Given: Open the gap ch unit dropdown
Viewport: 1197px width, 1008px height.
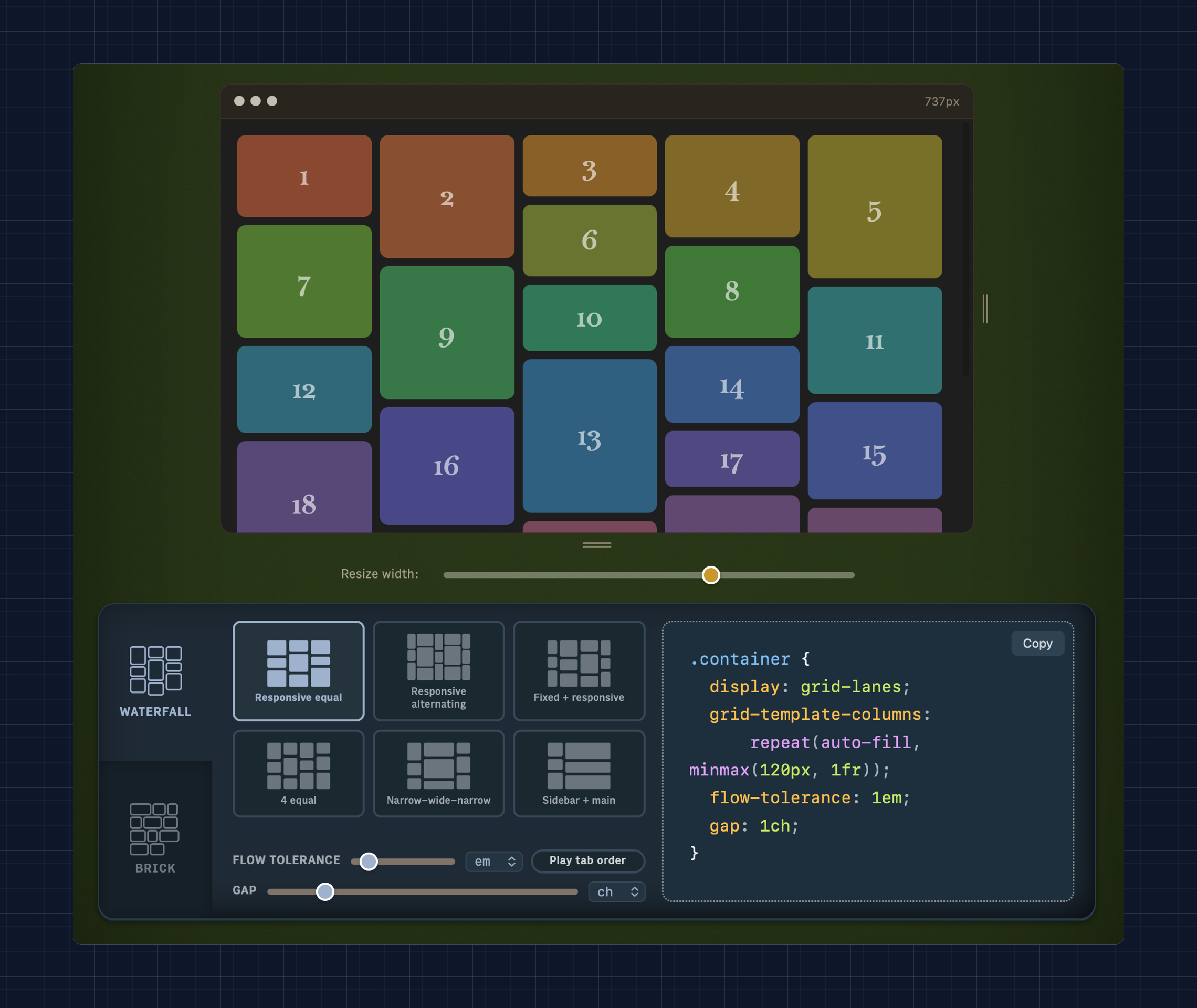Looking at the screenshot, I should tap(616, 891).
